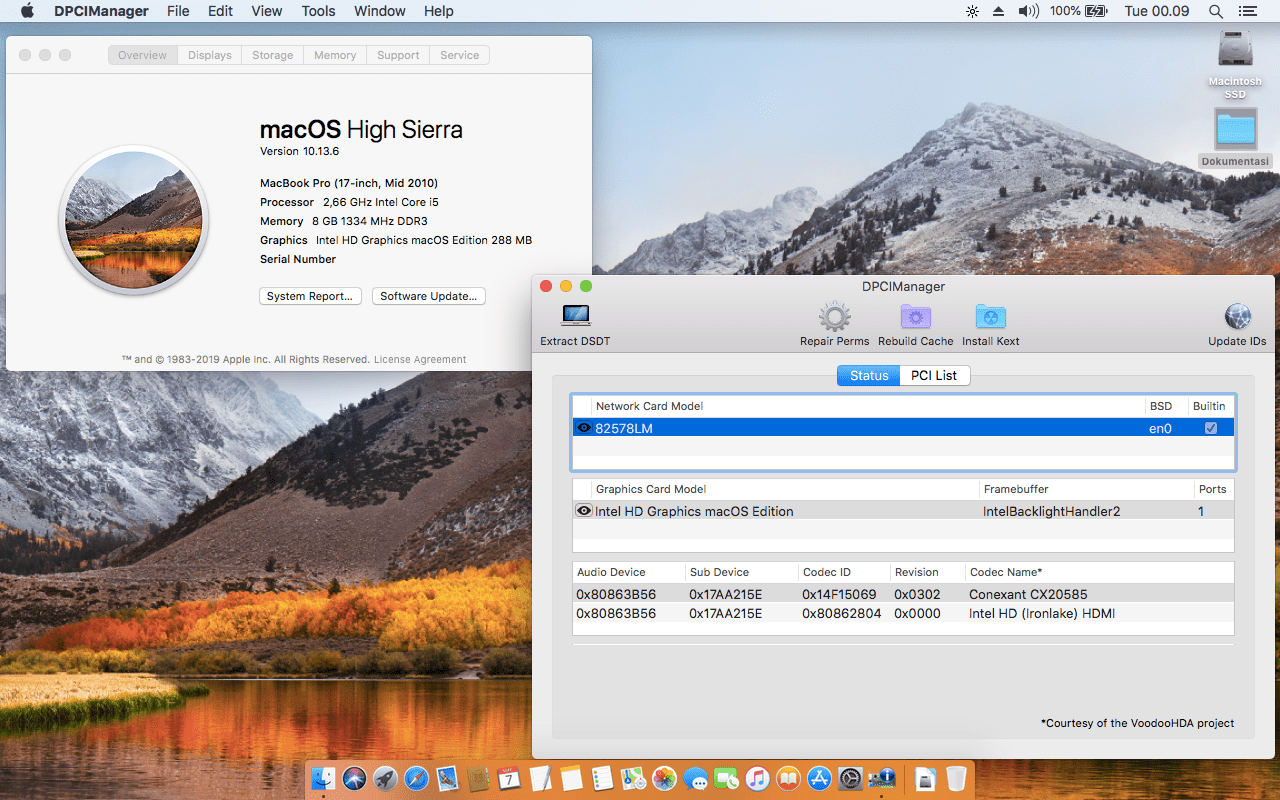Click the Software Update button
1280x800 pixels.
coord(429,296)
